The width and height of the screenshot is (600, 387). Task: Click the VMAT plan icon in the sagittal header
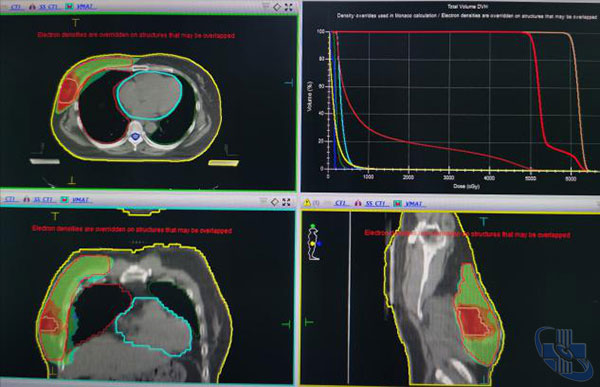[x=398, y=203]
